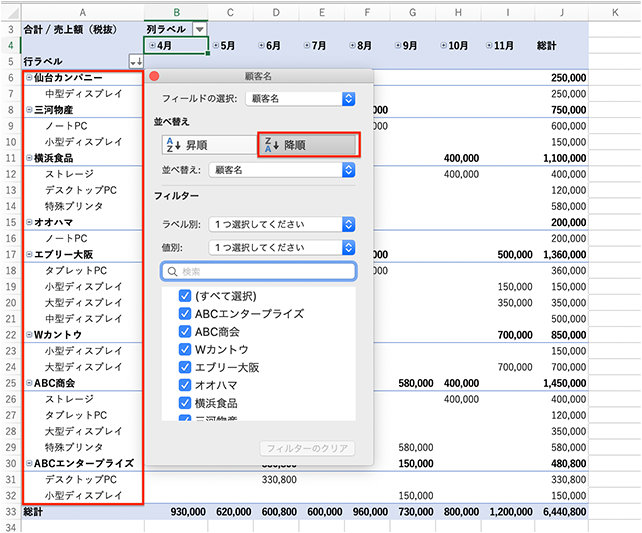Select column header B
Image resolution: width=642 pixels, height=533 pixels.
click(176, 12)
